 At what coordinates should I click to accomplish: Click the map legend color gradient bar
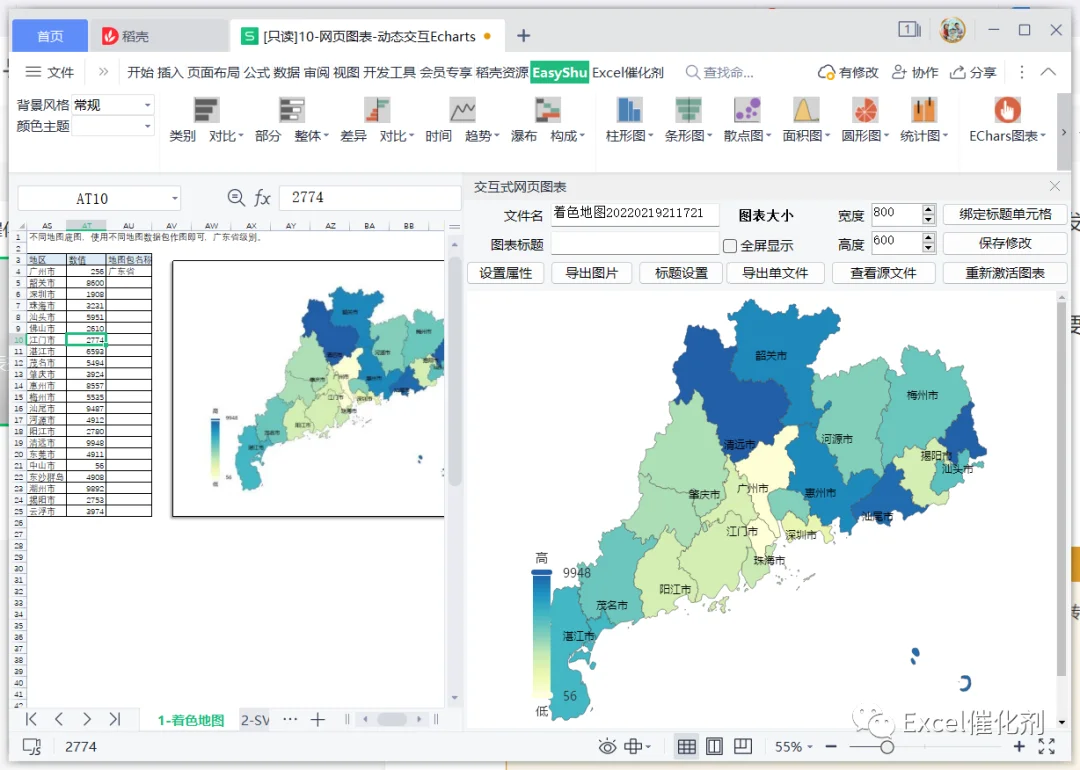[x=541, y=635]
